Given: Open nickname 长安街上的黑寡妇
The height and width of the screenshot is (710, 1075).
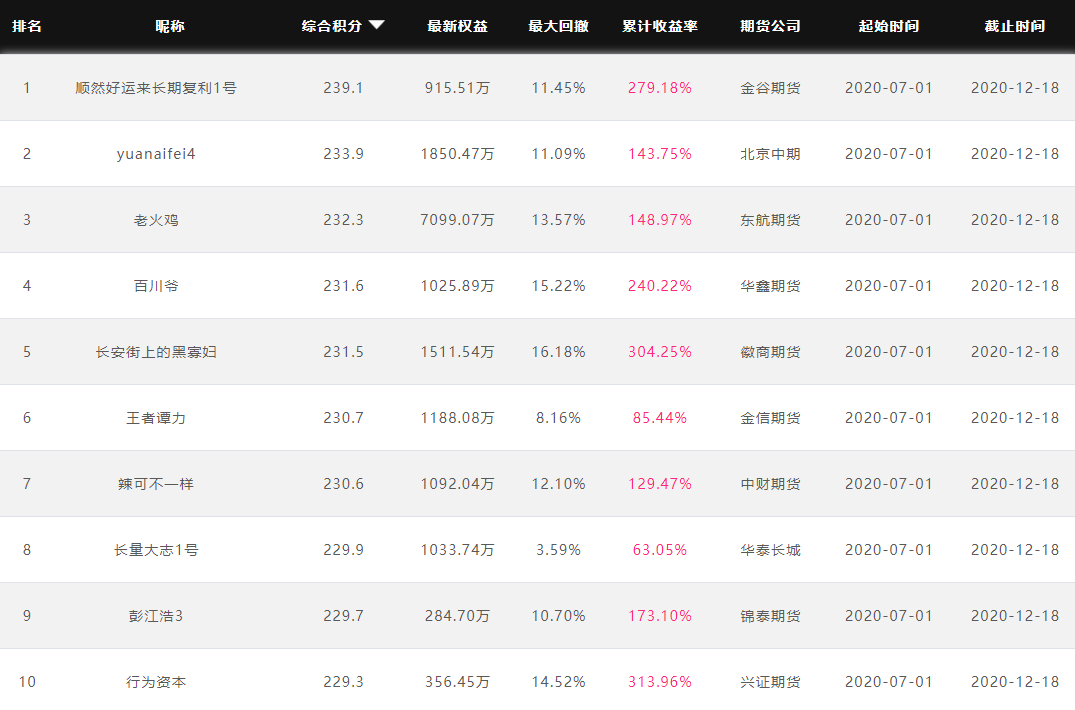Looking at the screenshot, I should click(156, 352).
